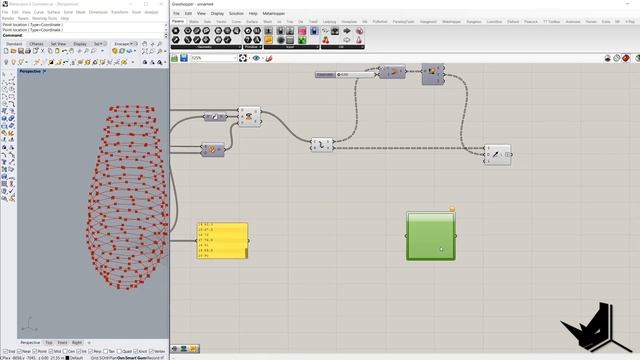640x360 pixels.
Task: Open the Grasshopper Solution menu
Action: coord(236,13)
